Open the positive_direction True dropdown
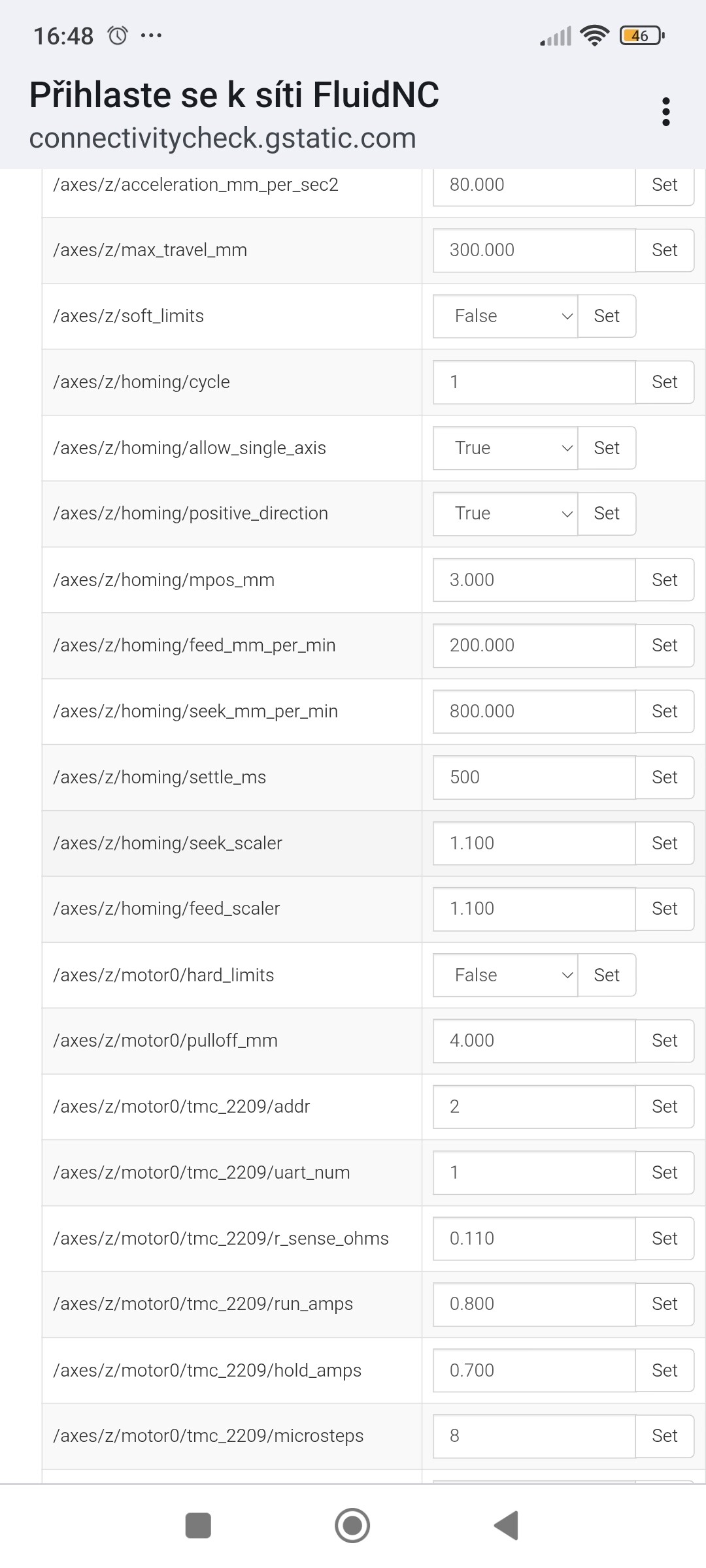The height and width of the screenshot is (1568, 706). point(505,514)
